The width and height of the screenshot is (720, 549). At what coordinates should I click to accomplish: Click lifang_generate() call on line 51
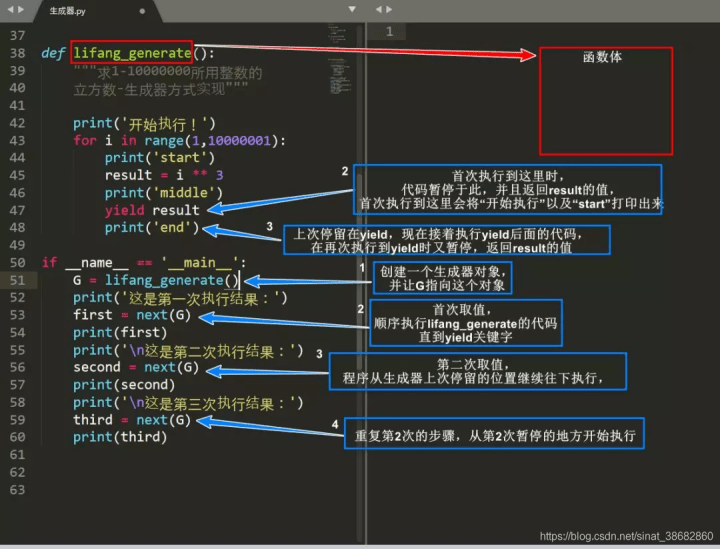click(x=172, y=280)
